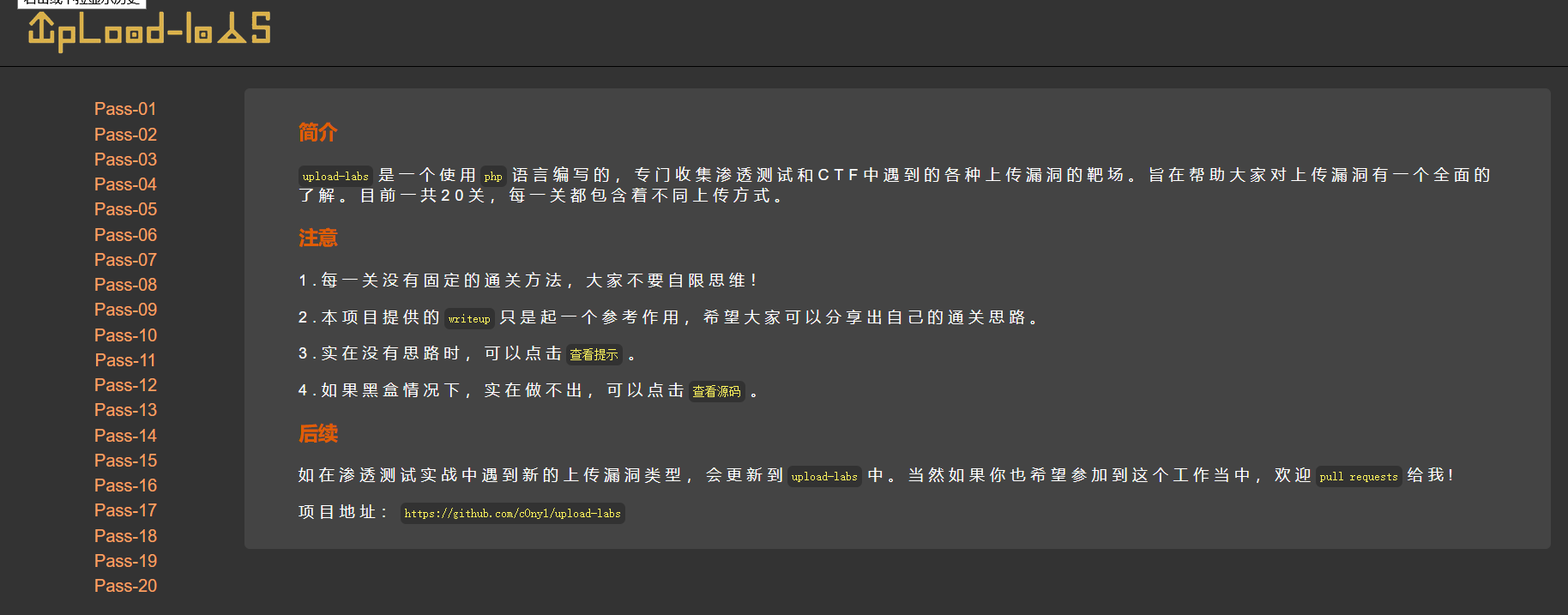The height and width of the screenshot is (615, 1568).
Task: Click the github.com/c0ny1/upload-labs URL
Action: tap(512, 513)
